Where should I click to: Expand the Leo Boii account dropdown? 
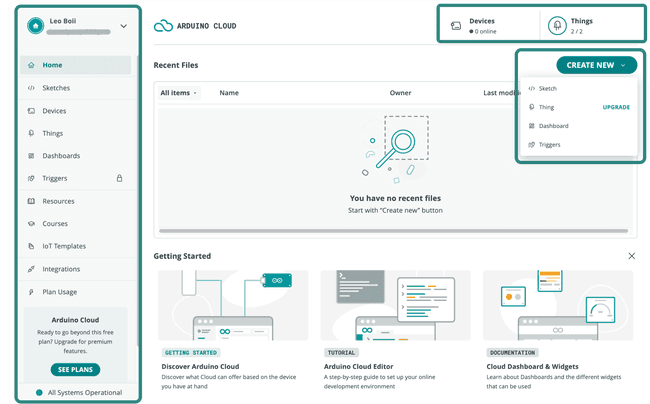point(123,26)
